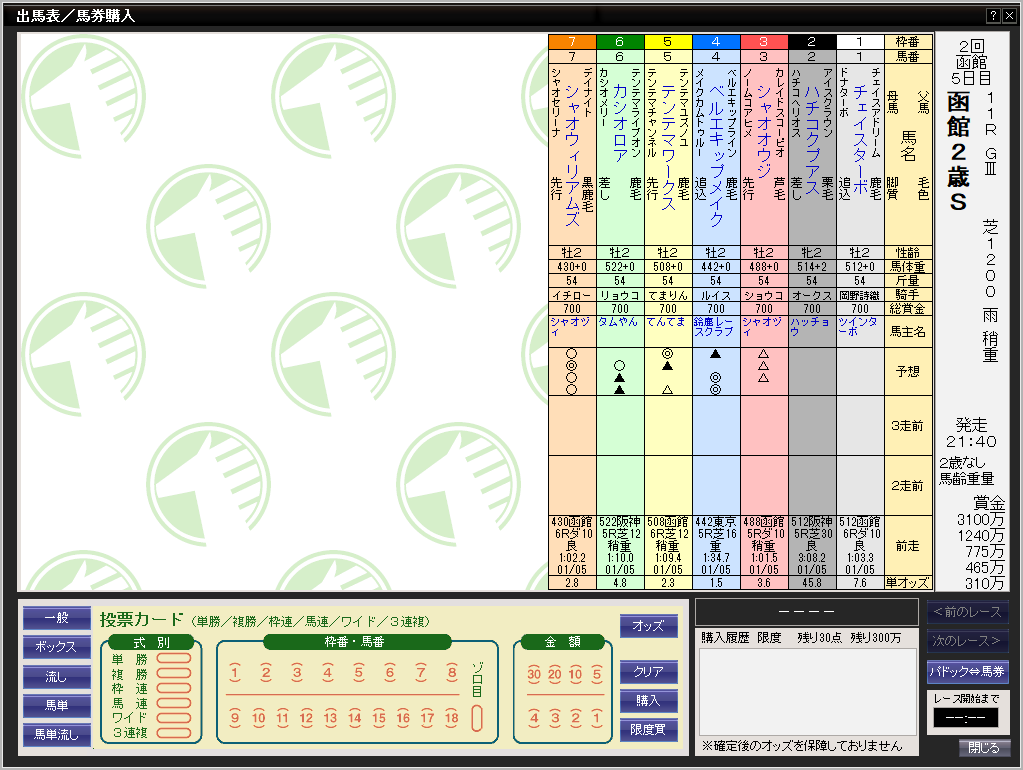The height and width of the screenshot is (770, 1023).
Task: Mark horse number 8 in 枠番・馬番
Action: click(x=451, y=673)
